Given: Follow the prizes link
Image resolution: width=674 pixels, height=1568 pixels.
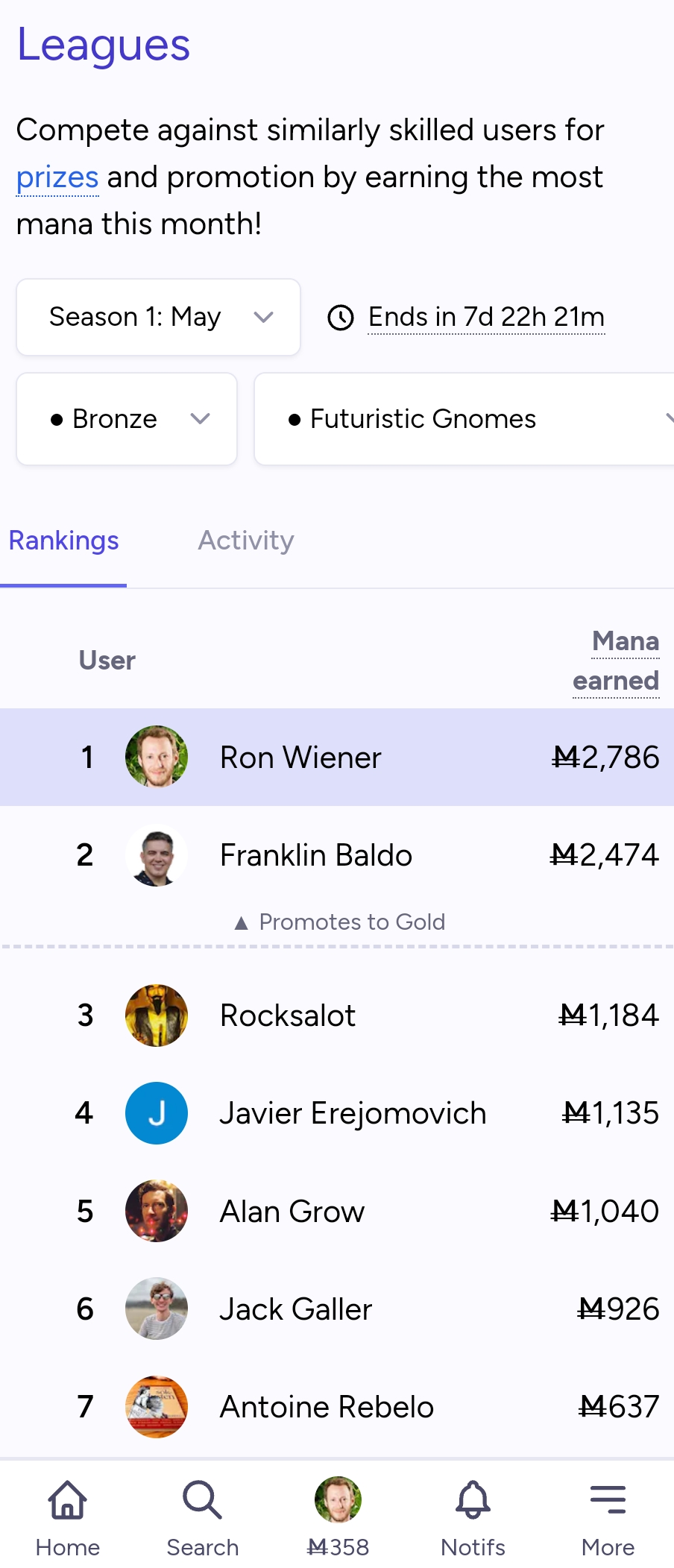Looking at the screenshot, I should [57, 177].
